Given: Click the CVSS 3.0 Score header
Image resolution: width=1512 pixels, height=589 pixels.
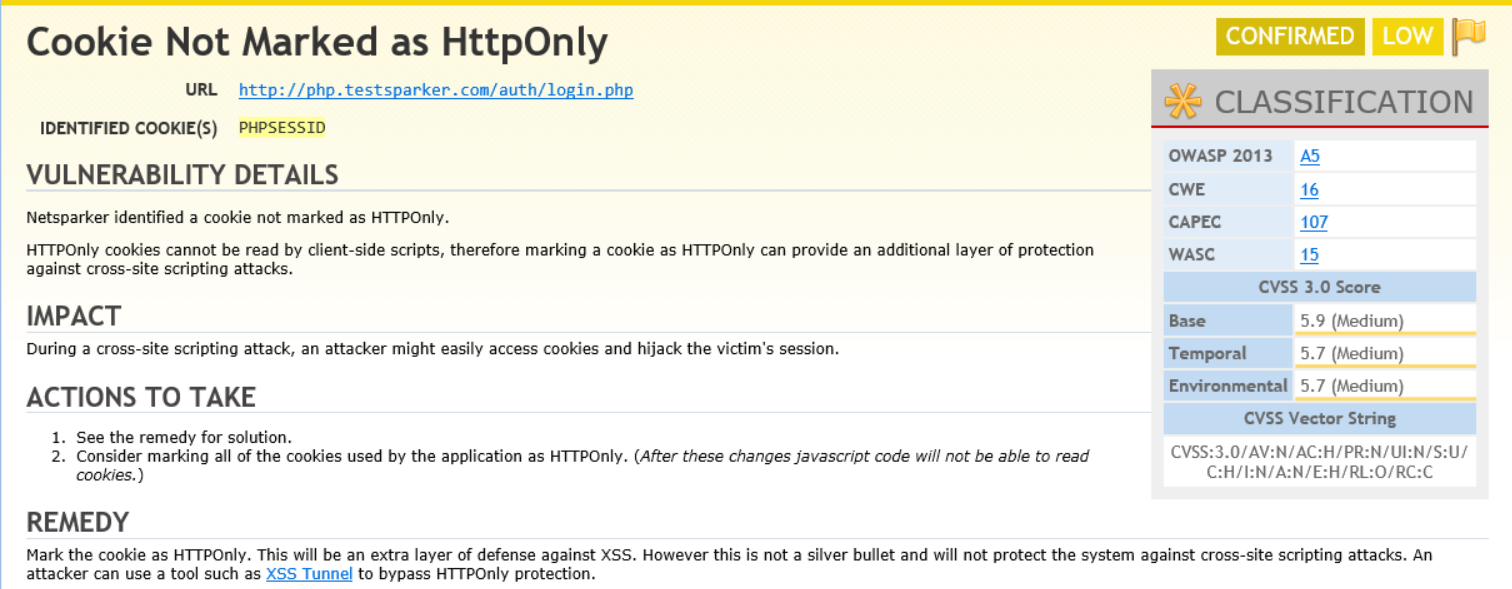Looking at the screenshot, I should click(1319, 287).
